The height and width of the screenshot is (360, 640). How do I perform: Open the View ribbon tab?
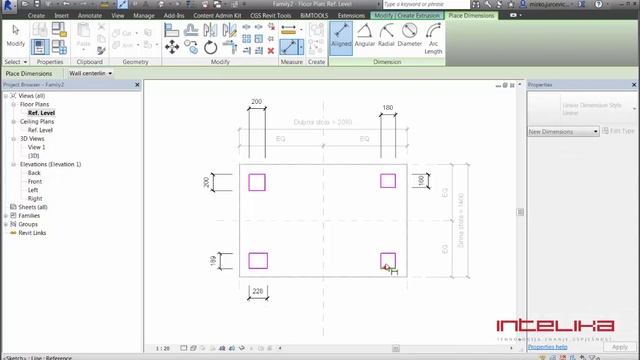point(118,16)
